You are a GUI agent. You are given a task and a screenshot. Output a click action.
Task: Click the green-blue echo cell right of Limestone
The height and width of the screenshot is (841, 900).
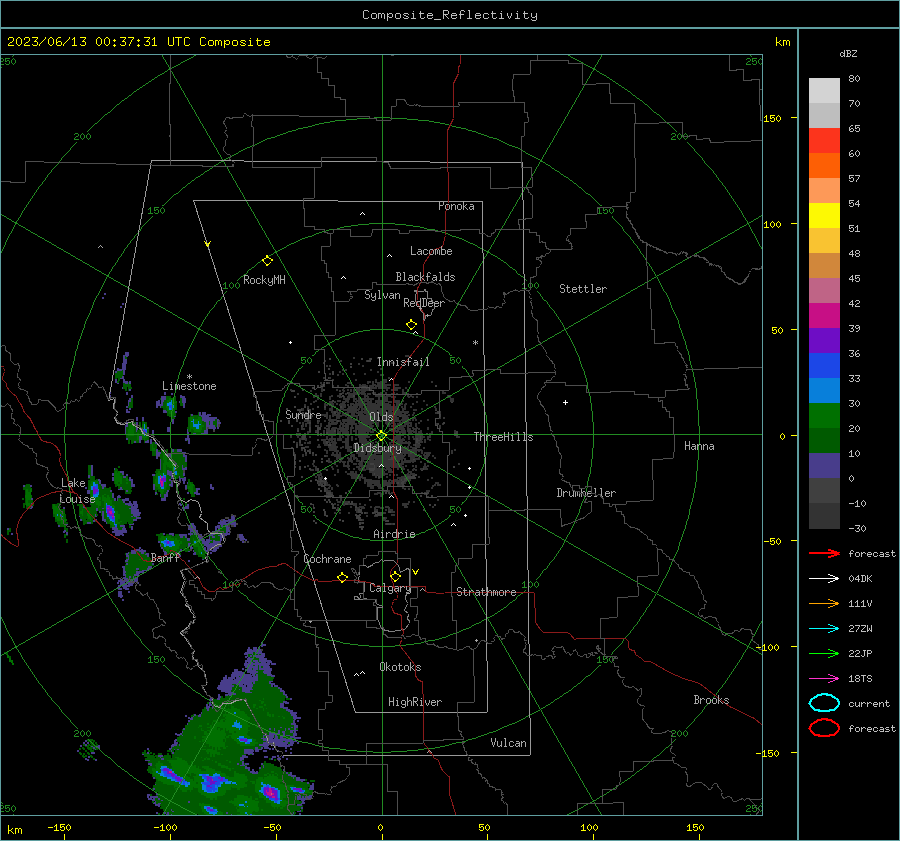(203, 424)
